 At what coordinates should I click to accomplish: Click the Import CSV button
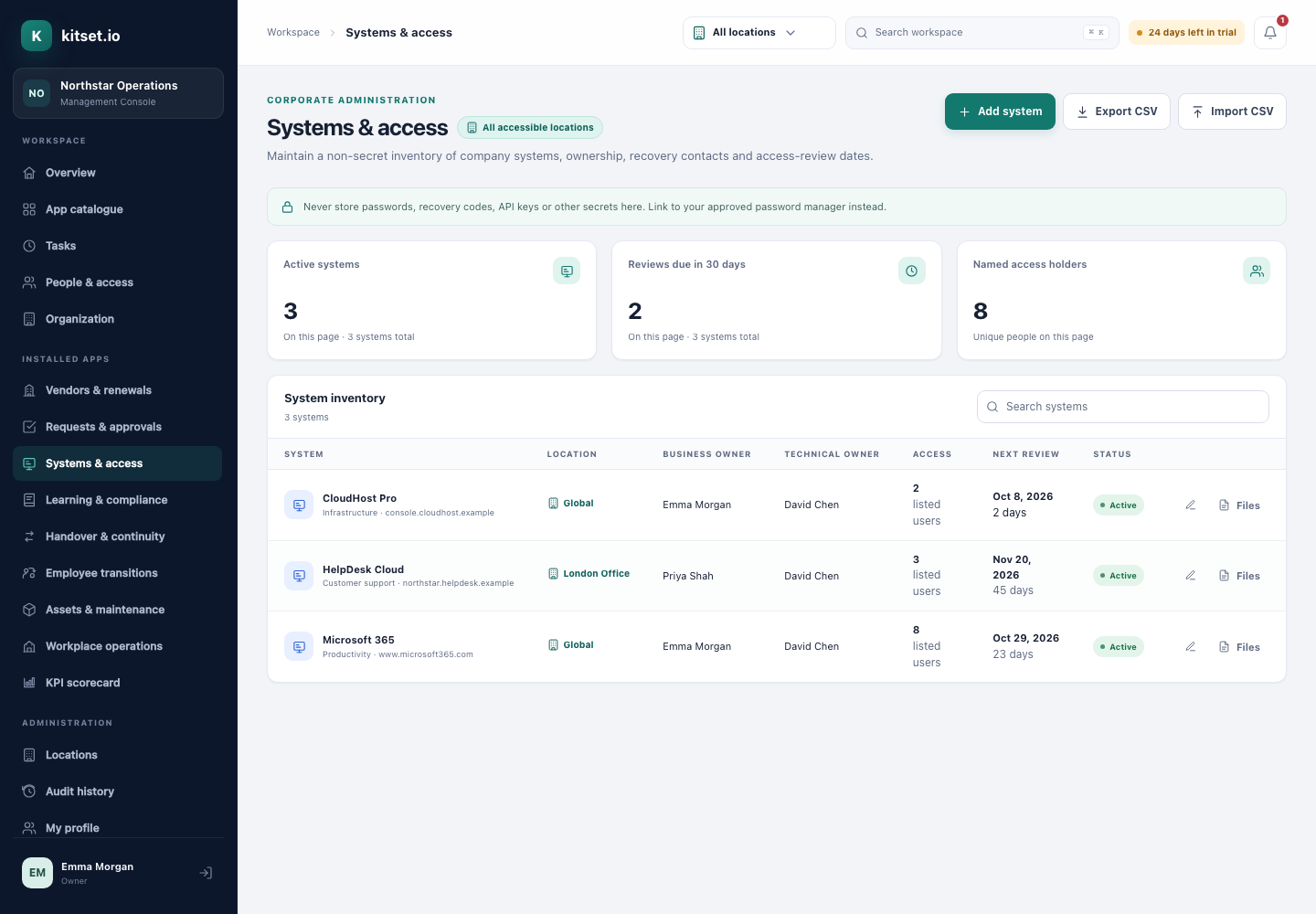(x=1232, y=112)
